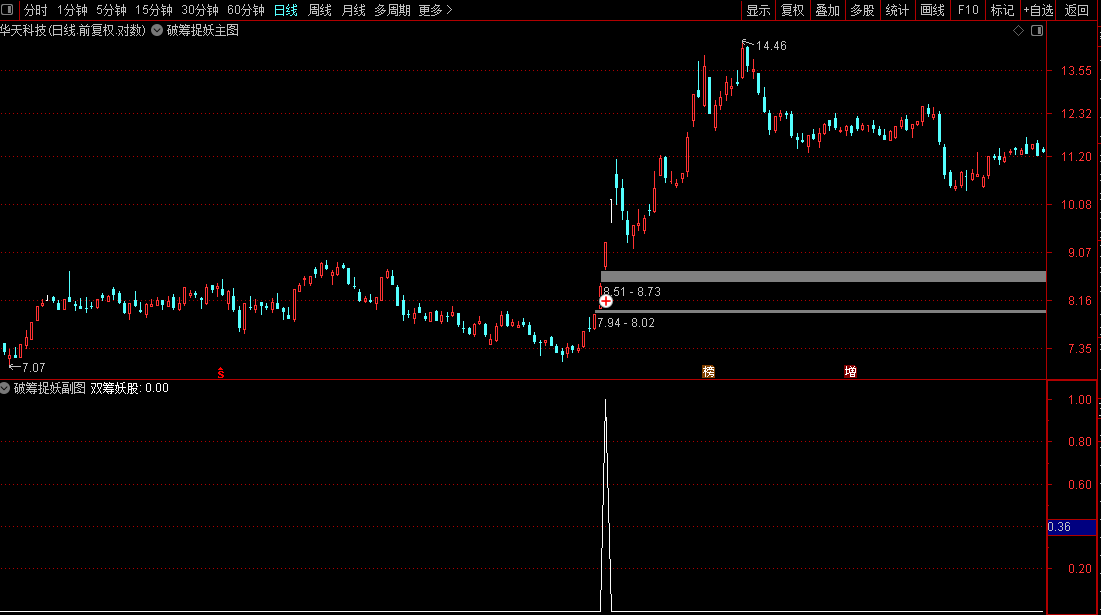The image size is (1101, 615).
Task: Expand the 破筹捉妖副图 indicator dropdown
Action: pos(5,388)
